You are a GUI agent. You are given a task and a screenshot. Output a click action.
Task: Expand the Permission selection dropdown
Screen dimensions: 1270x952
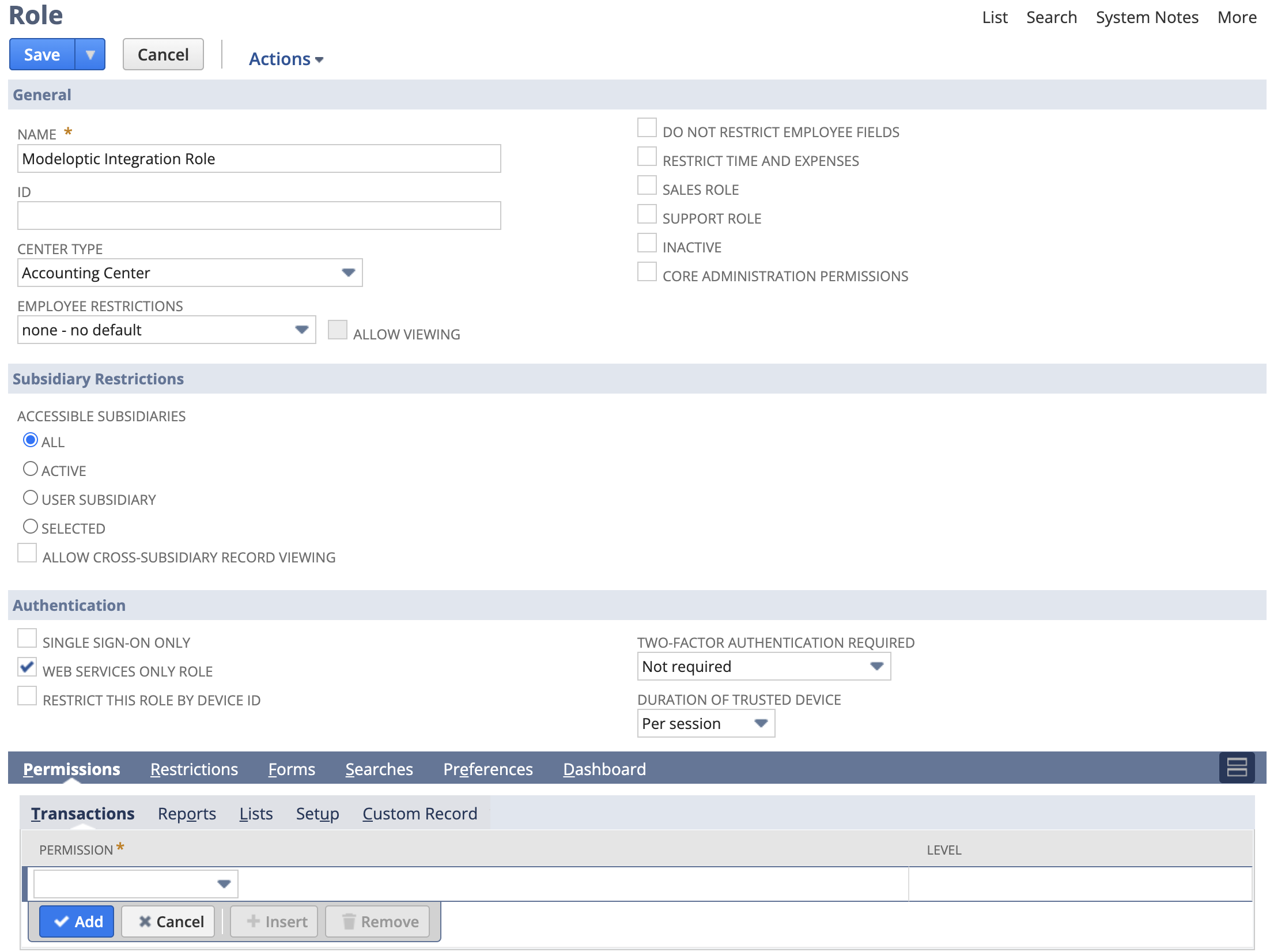pos(224,884)
